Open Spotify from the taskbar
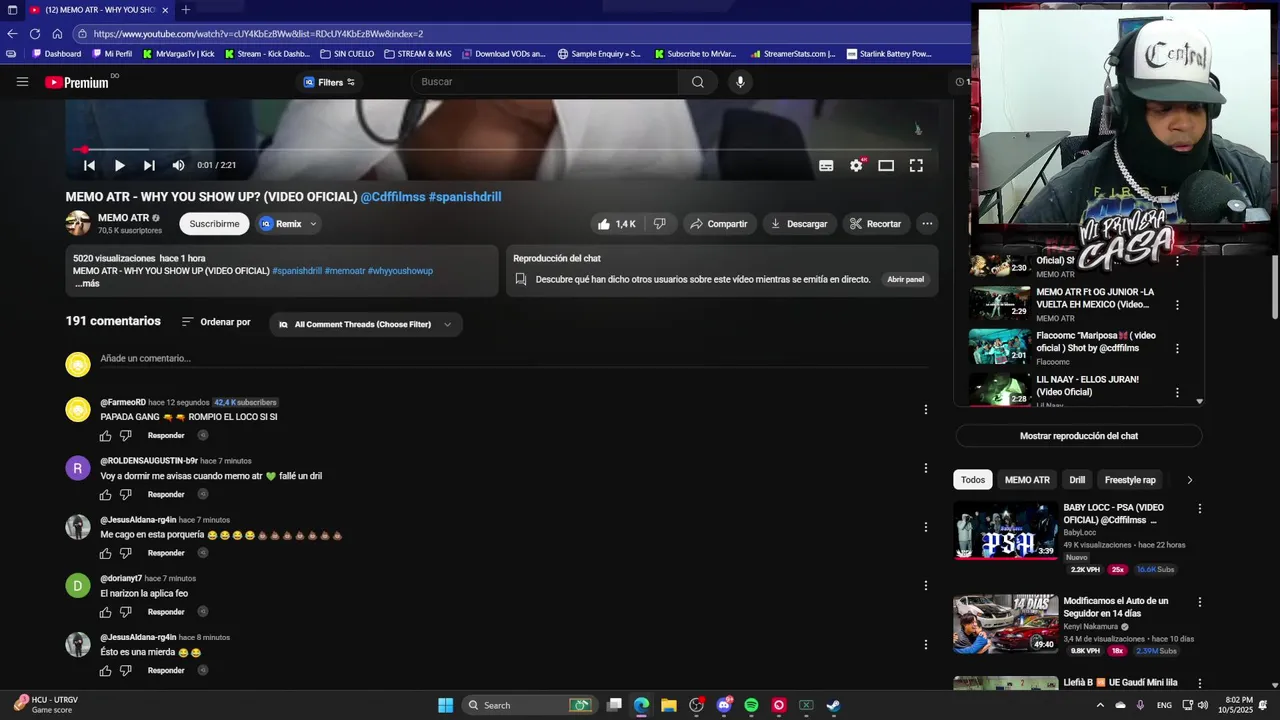The height and width of the screenshot is (720, 1280). (x=751, y=705)
